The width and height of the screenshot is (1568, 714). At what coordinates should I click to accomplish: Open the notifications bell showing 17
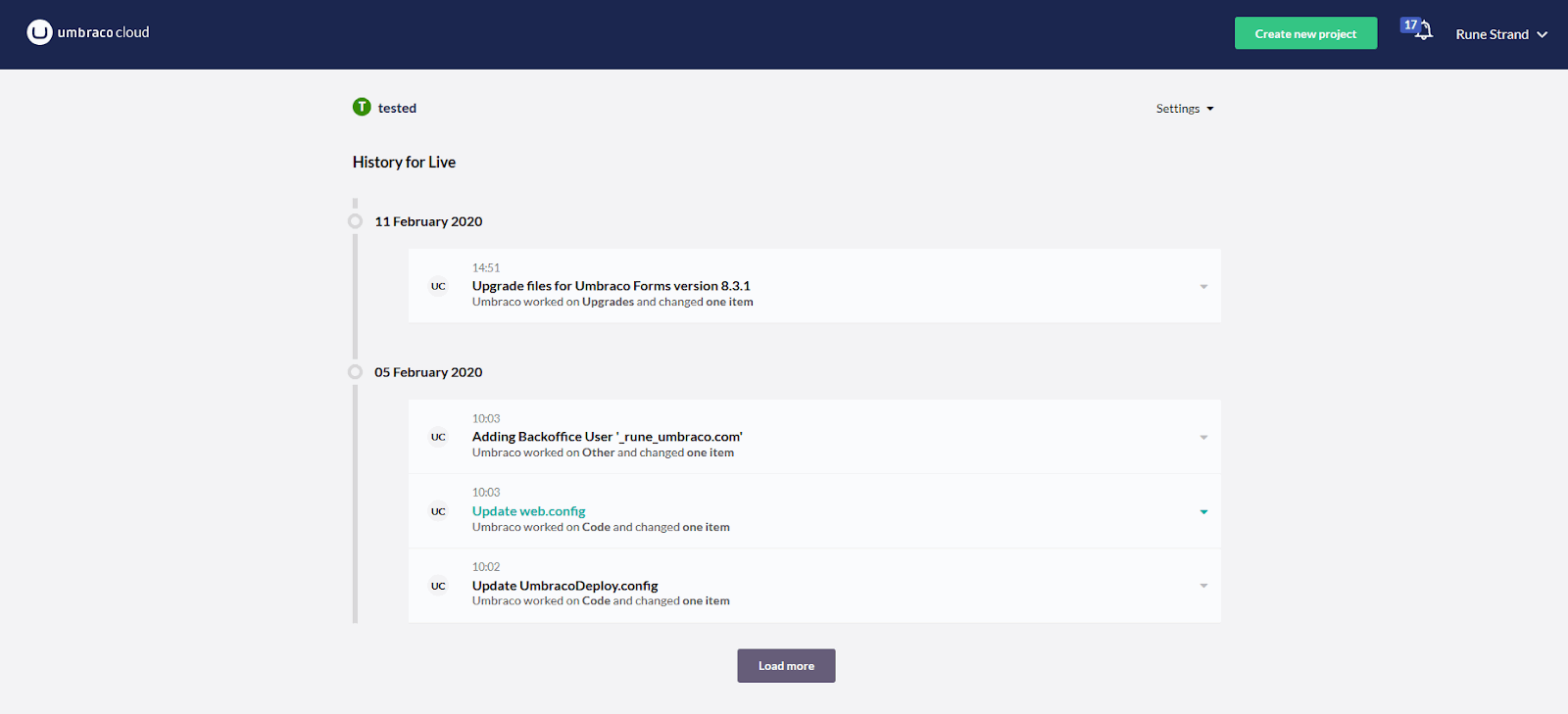(x=1417, y=29)
